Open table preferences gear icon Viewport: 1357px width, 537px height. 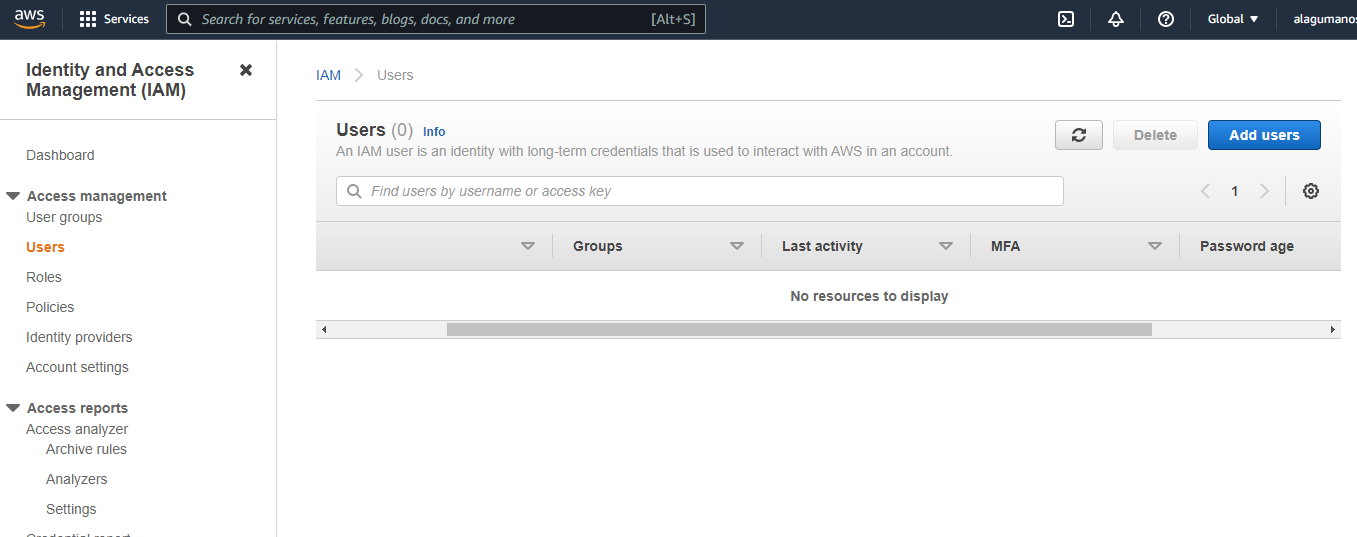(x=1311, y=191)
